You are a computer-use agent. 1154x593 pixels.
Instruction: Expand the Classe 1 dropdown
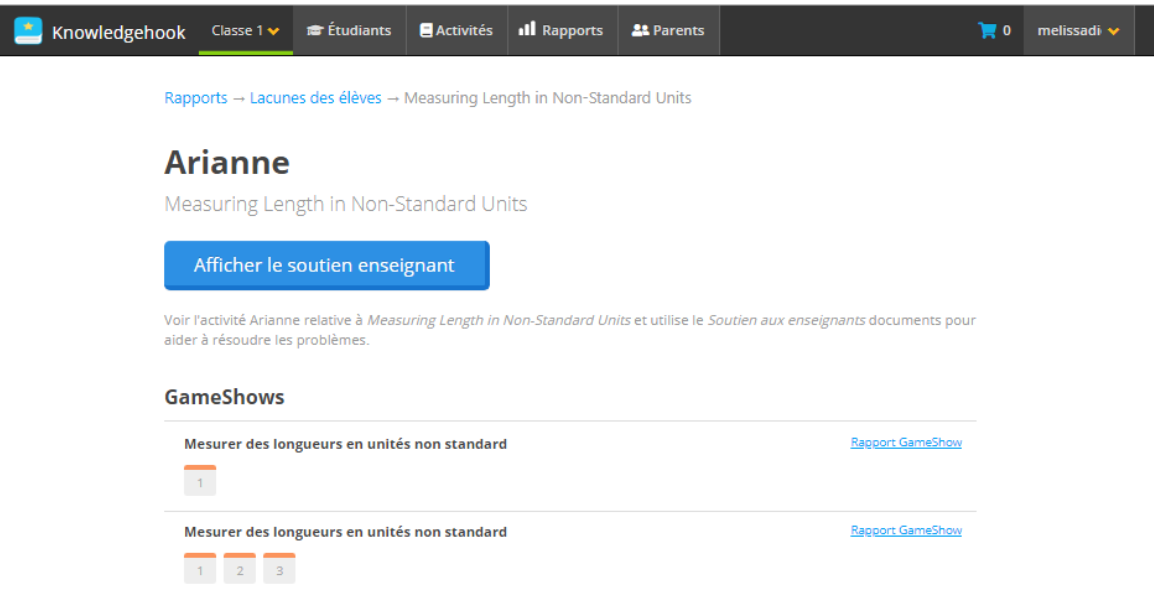pos(245,30)
